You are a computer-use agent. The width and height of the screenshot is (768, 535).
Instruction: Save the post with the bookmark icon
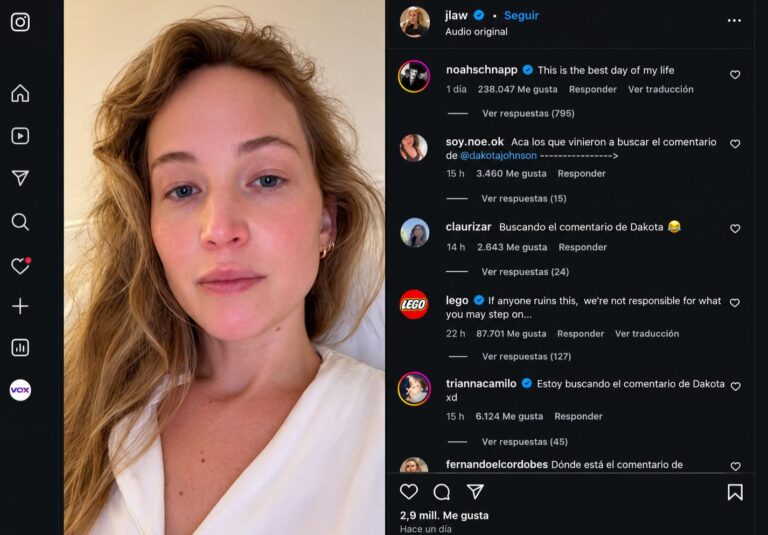735,492
